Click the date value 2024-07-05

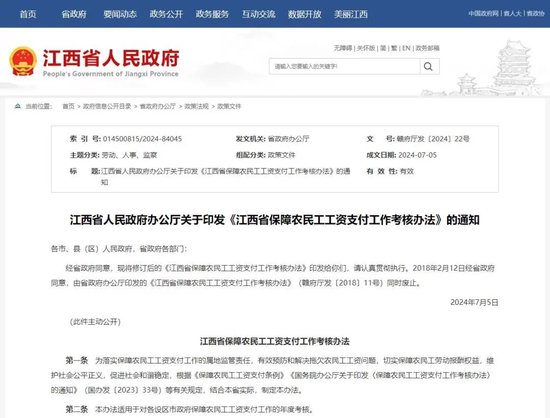[x=417, y=155]
